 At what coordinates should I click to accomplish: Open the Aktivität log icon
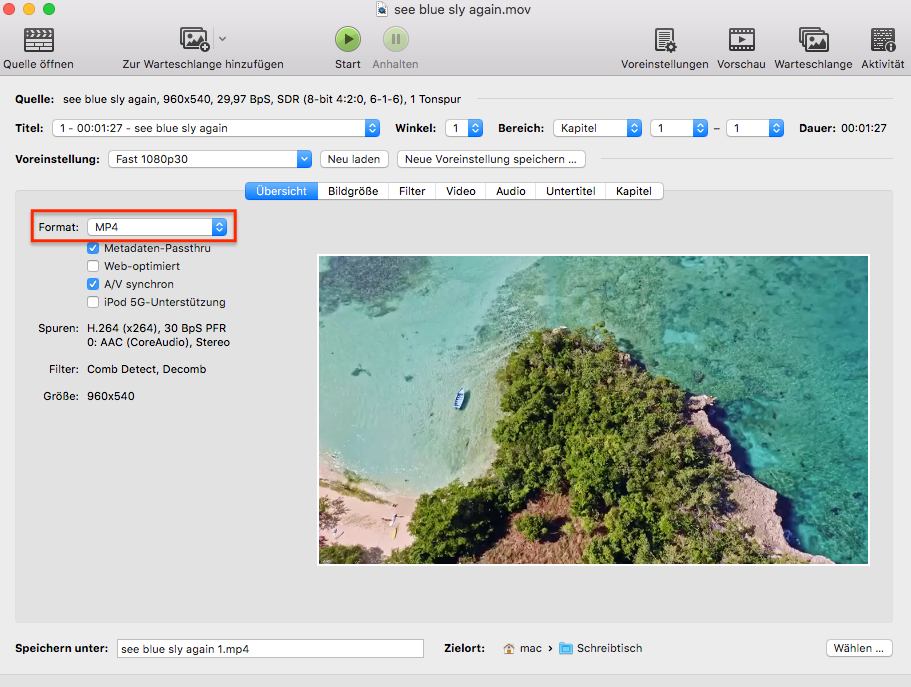pyautogui.click(x=882, y=40)
